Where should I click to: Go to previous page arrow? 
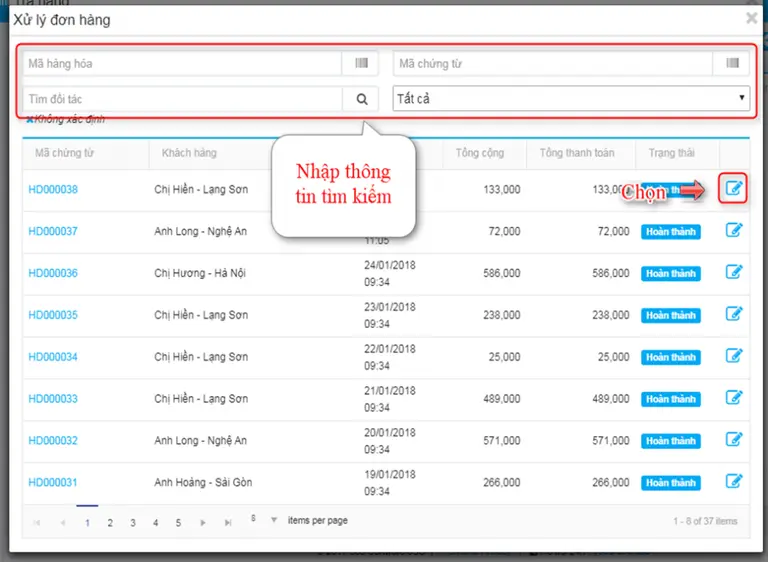tap(63, 523)
